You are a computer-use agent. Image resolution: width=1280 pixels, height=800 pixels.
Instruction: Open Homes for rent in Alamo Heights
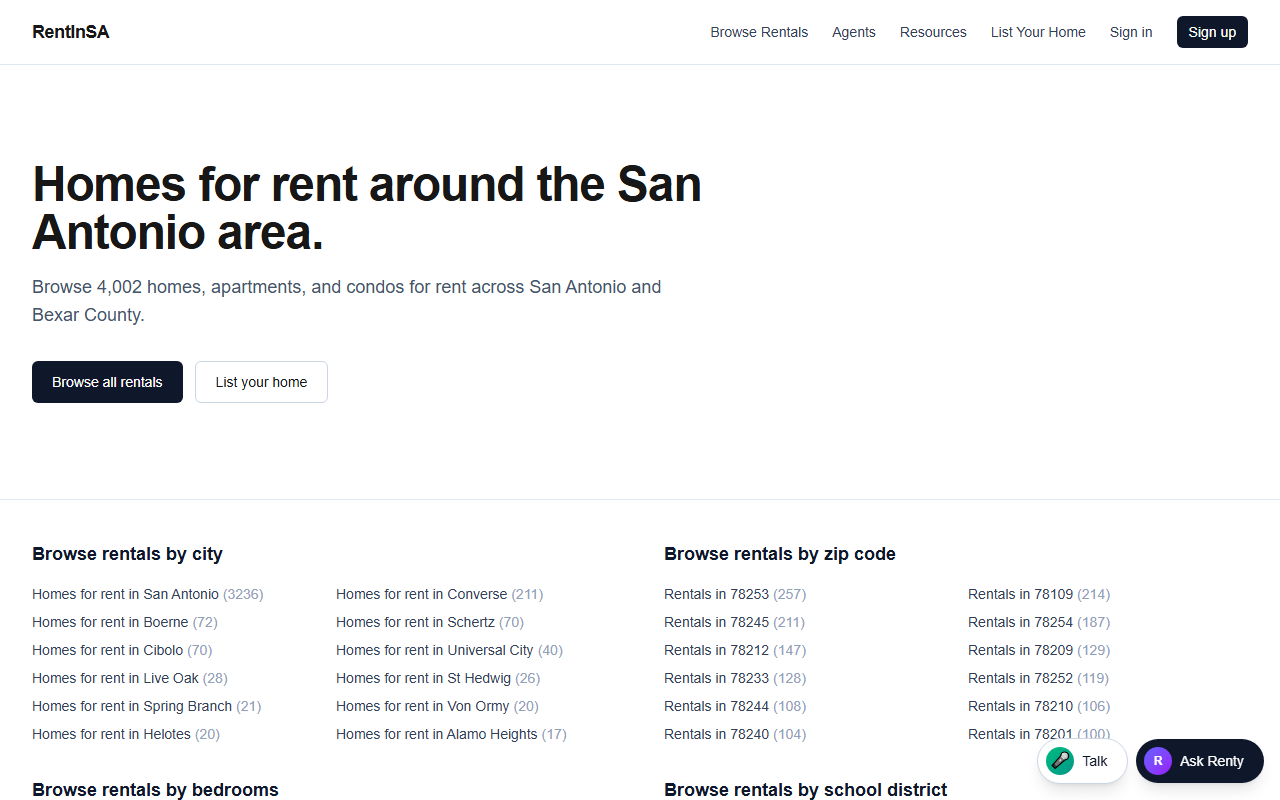[451, 734]
